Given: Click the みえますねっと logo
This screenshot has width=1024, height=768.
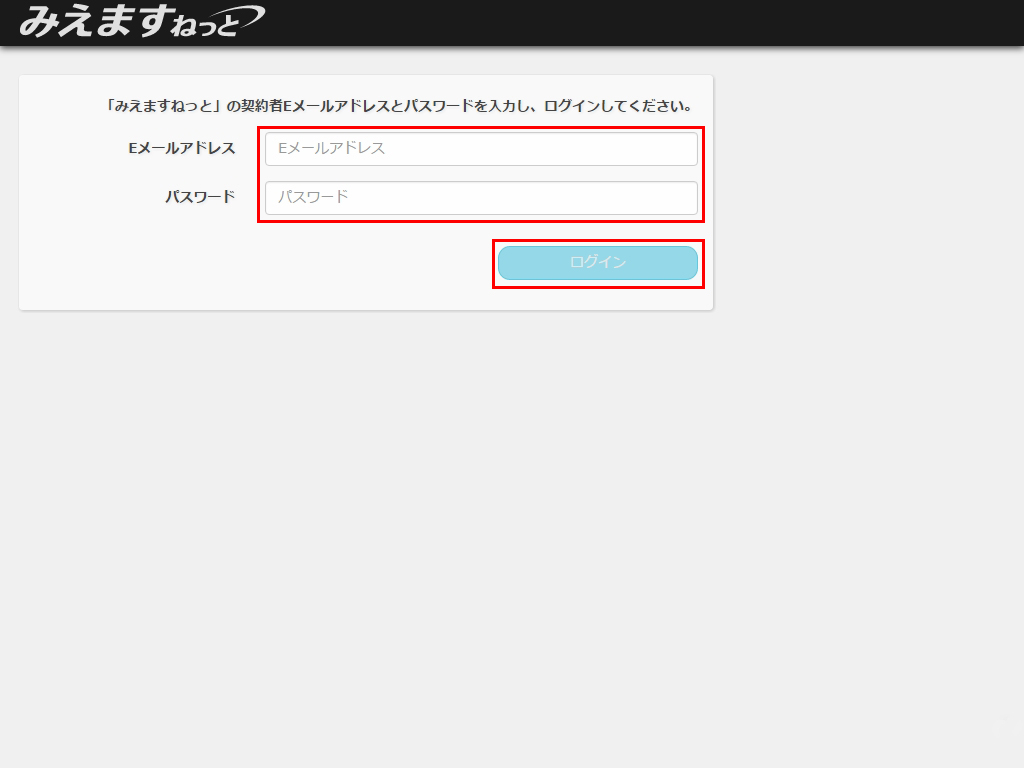Looking at the screenshot, I should pos(140,20).
